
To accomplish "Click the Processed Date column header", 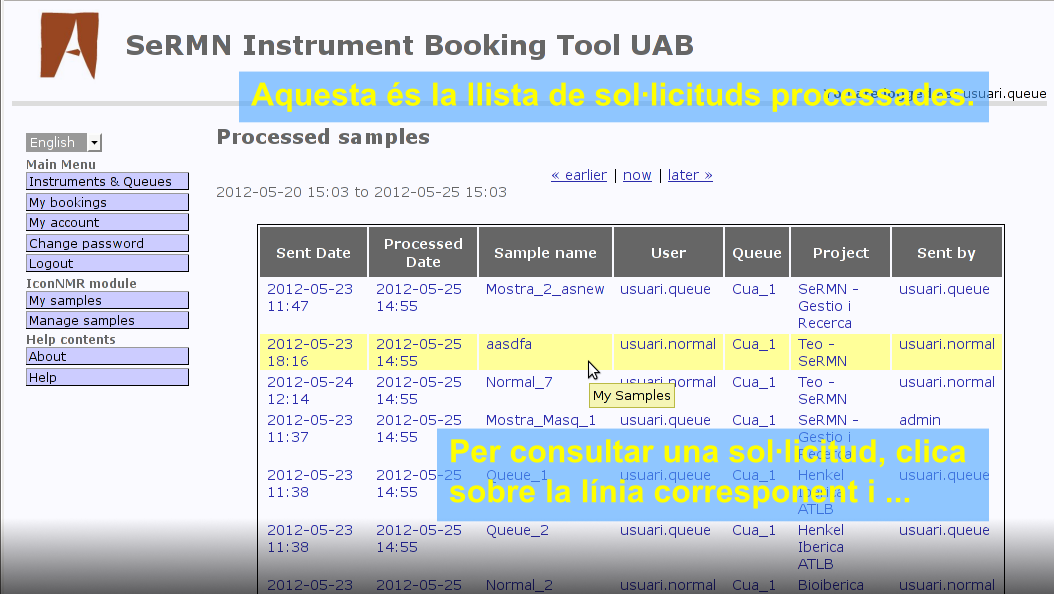I will pyautogui.click(x=423, y=253).
